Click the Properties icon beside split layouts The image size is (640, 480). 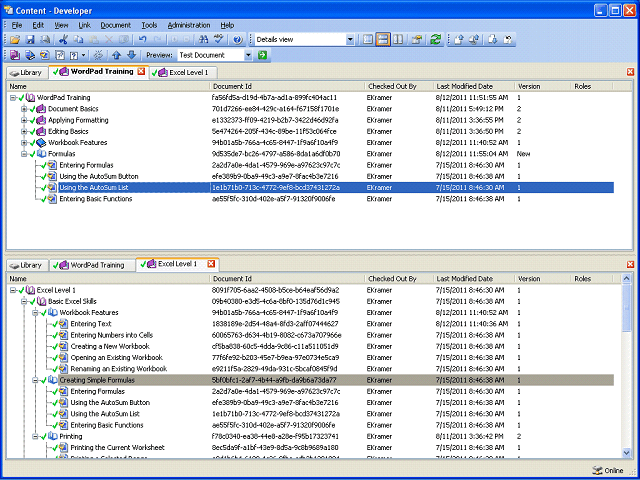pyautogui.click(x=417, y=40)
